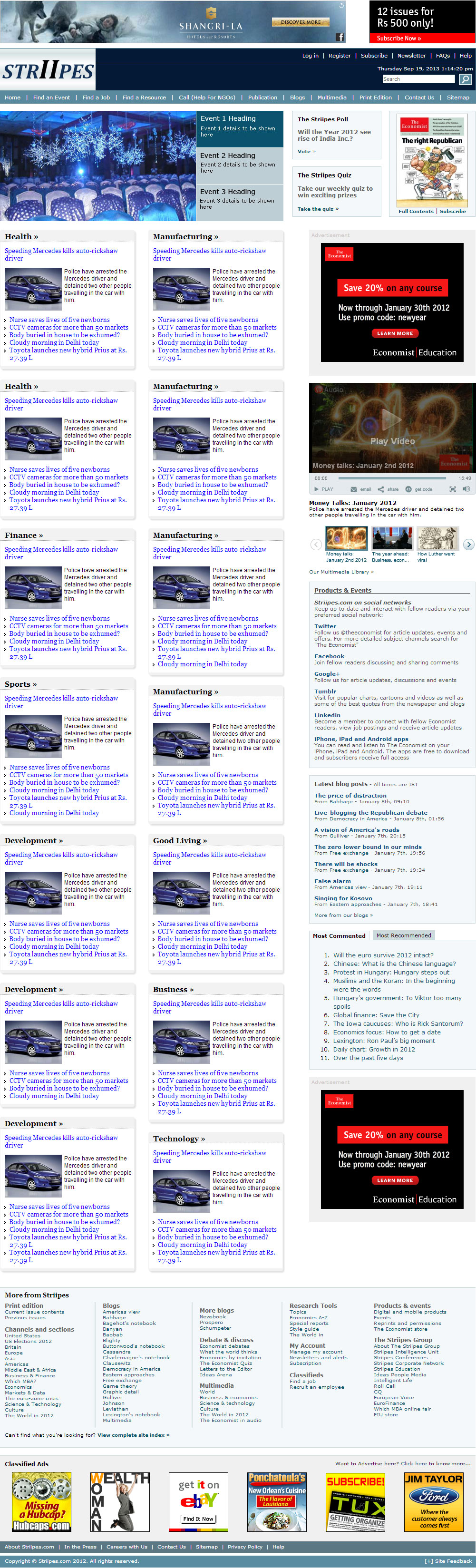Open Find a Resource in navigation bar
The image size is (476, 1568).
(144, 97)
